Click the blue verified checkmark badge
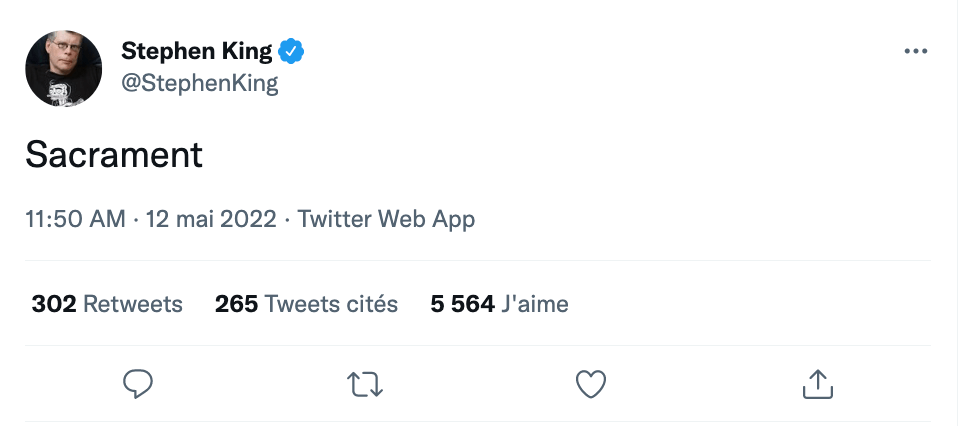This screenshot has height=426, width=972. tap(292, 51)
